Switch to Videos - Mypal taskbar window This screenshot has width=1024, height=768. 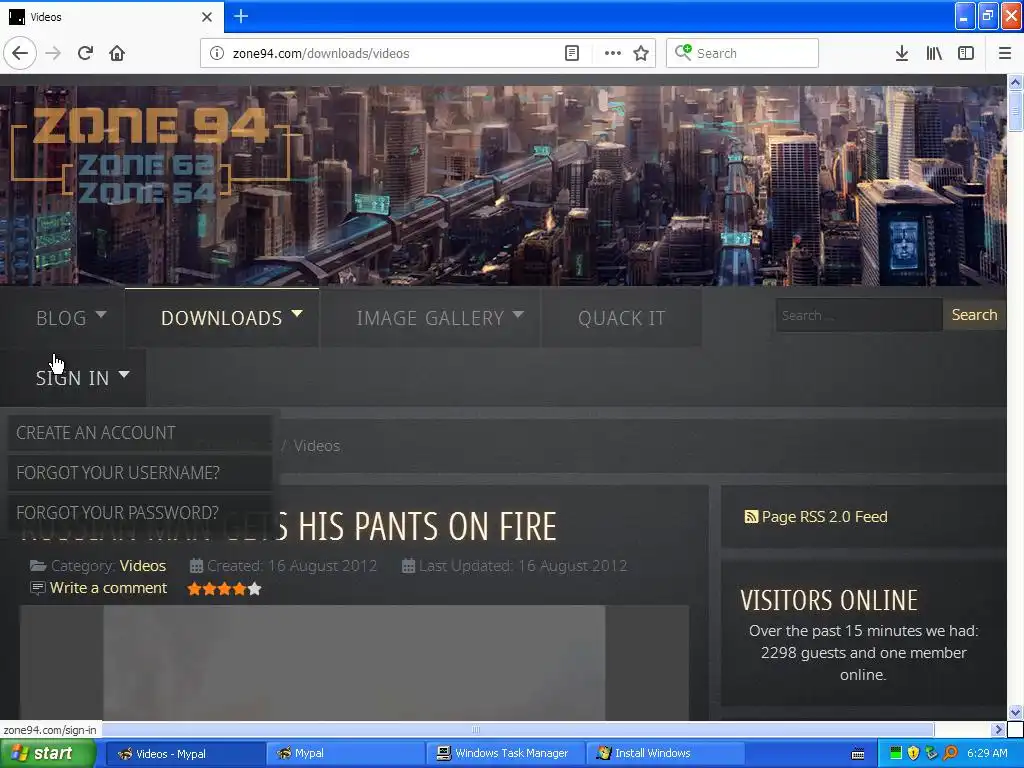pyautogui.click(x=184, y=754)
